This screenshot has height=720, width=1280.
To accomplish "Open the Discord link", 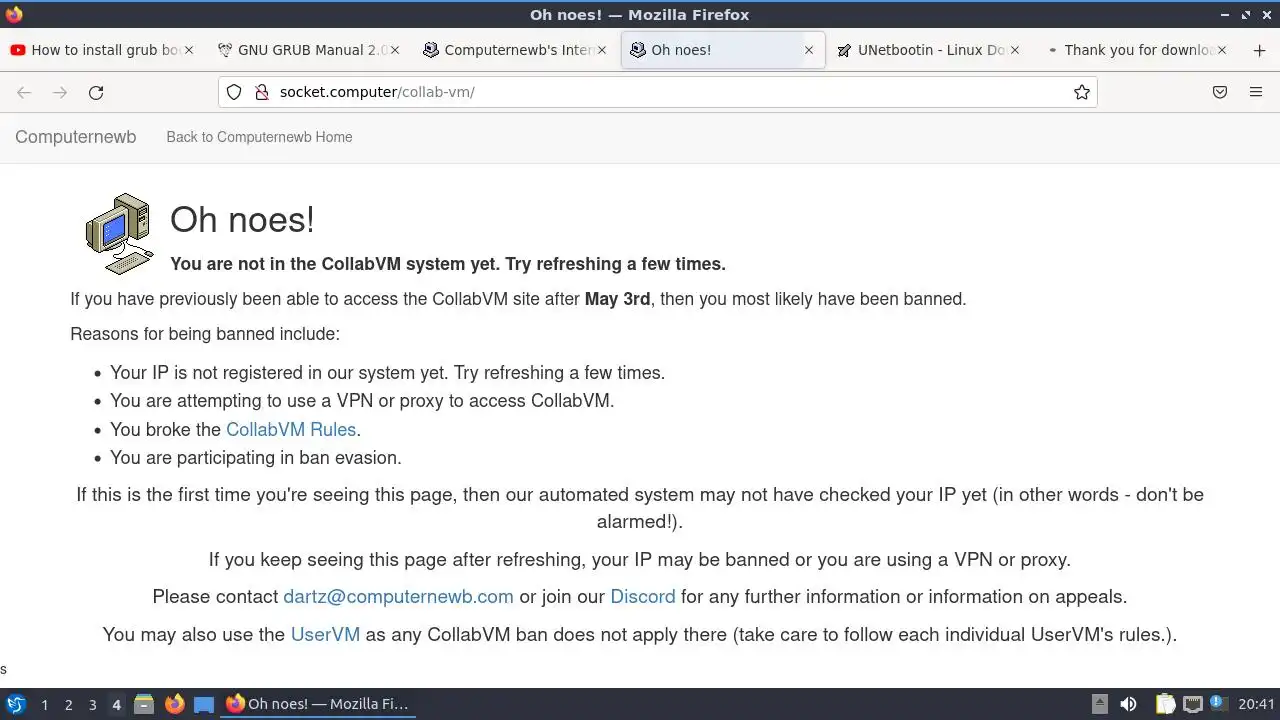I will (x=643, y=596).
